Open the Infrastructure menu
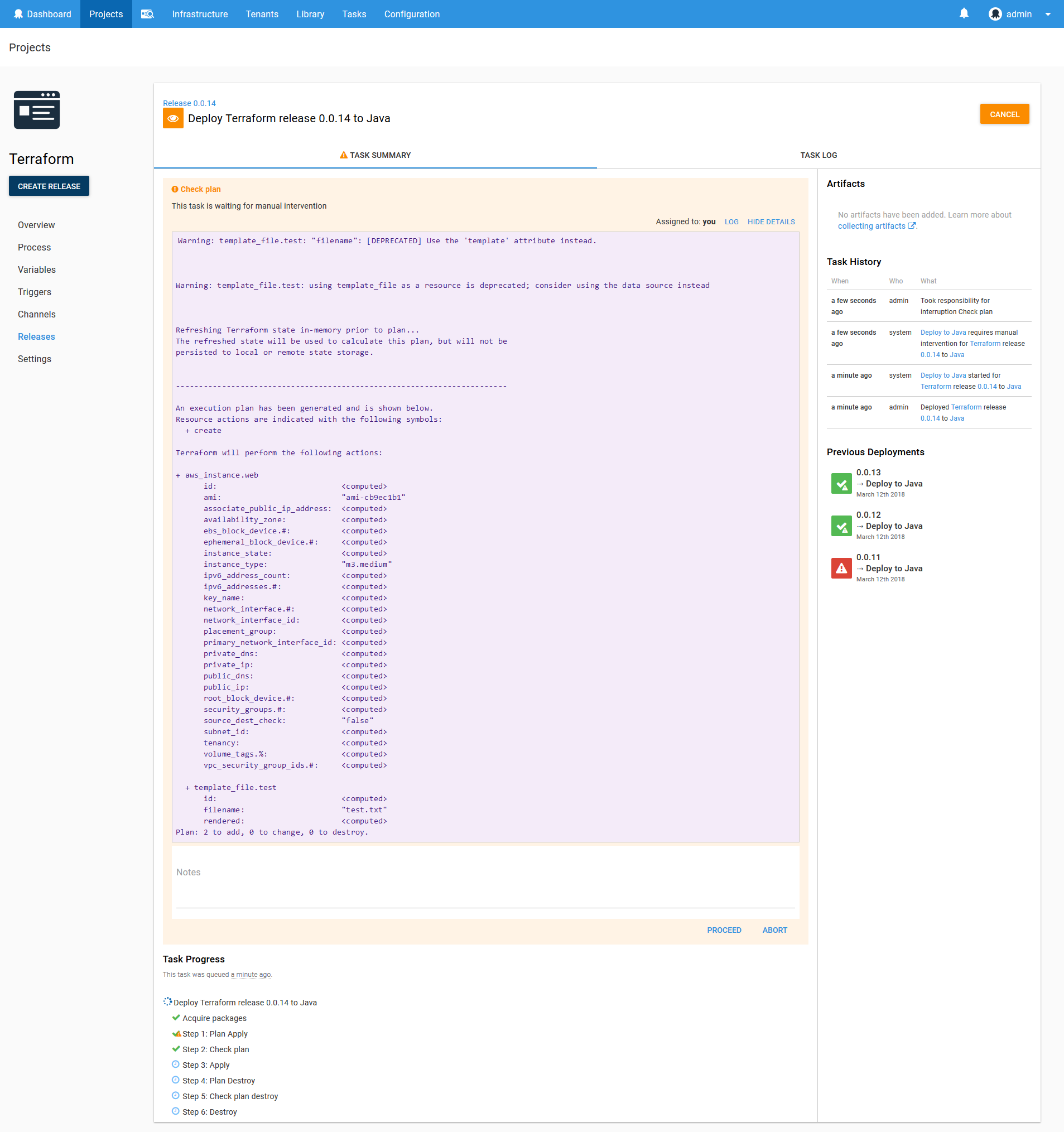The width and height of the screenshot is (1064, 1132). (x=200, y=13)
